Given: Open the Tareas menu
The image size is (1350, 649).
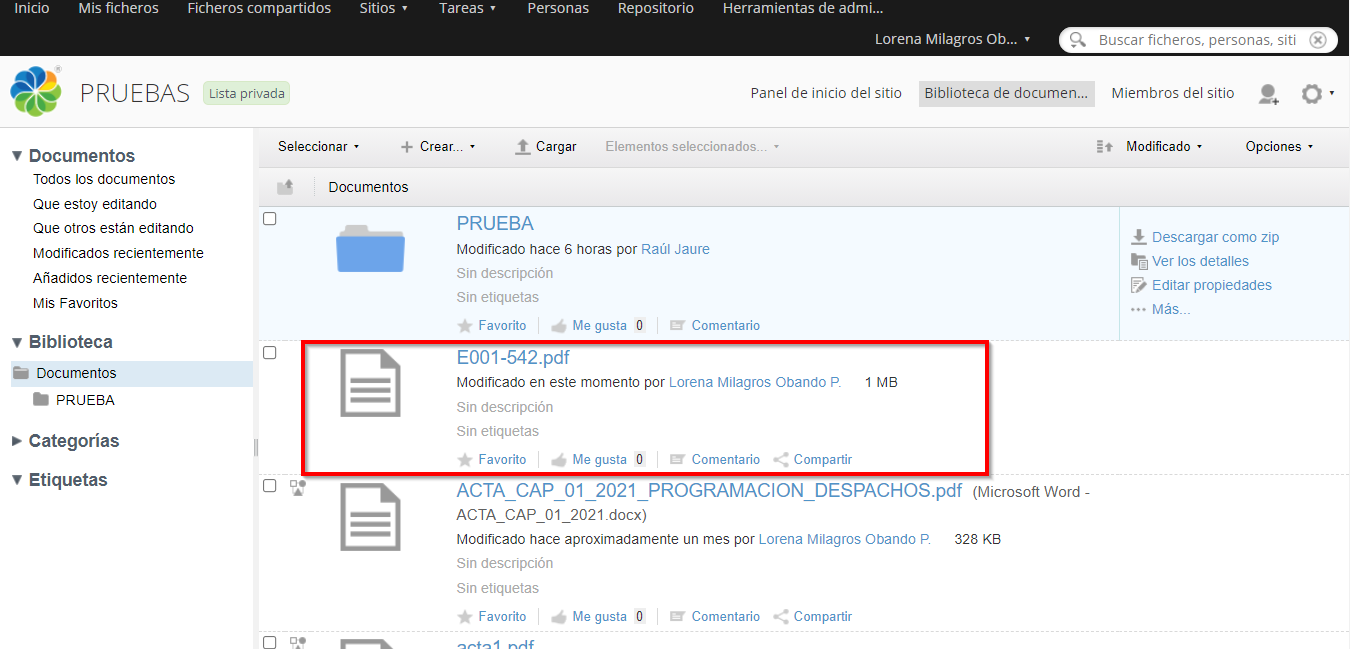Looking at the screenshot, I should (x=468, y=8).
